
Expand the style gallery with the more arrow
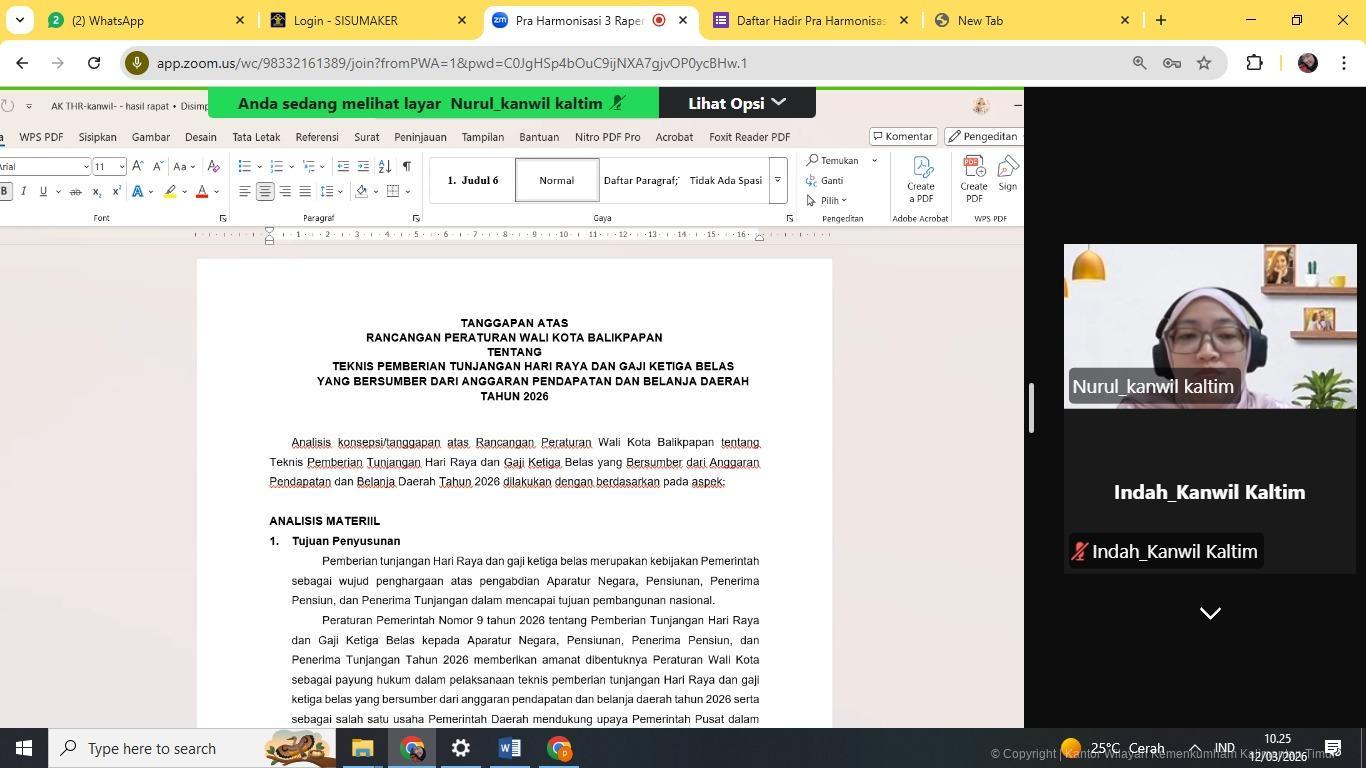[x=777, y=181]
